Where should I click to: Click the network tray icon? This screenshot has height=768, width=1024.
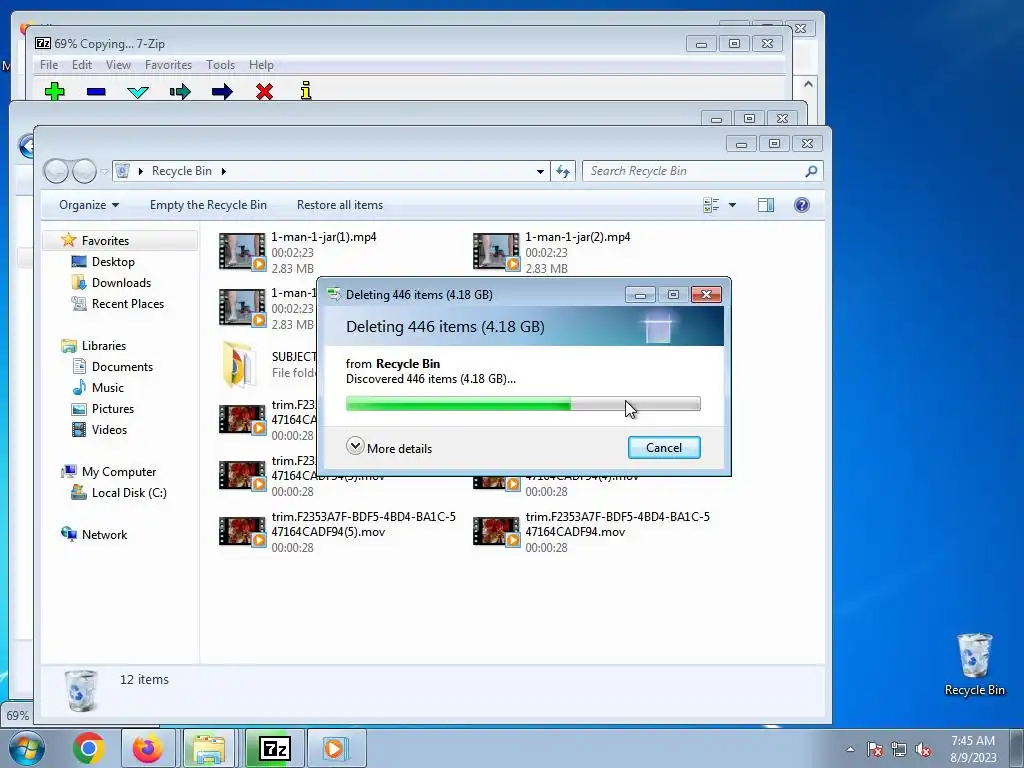coord(899,750)
